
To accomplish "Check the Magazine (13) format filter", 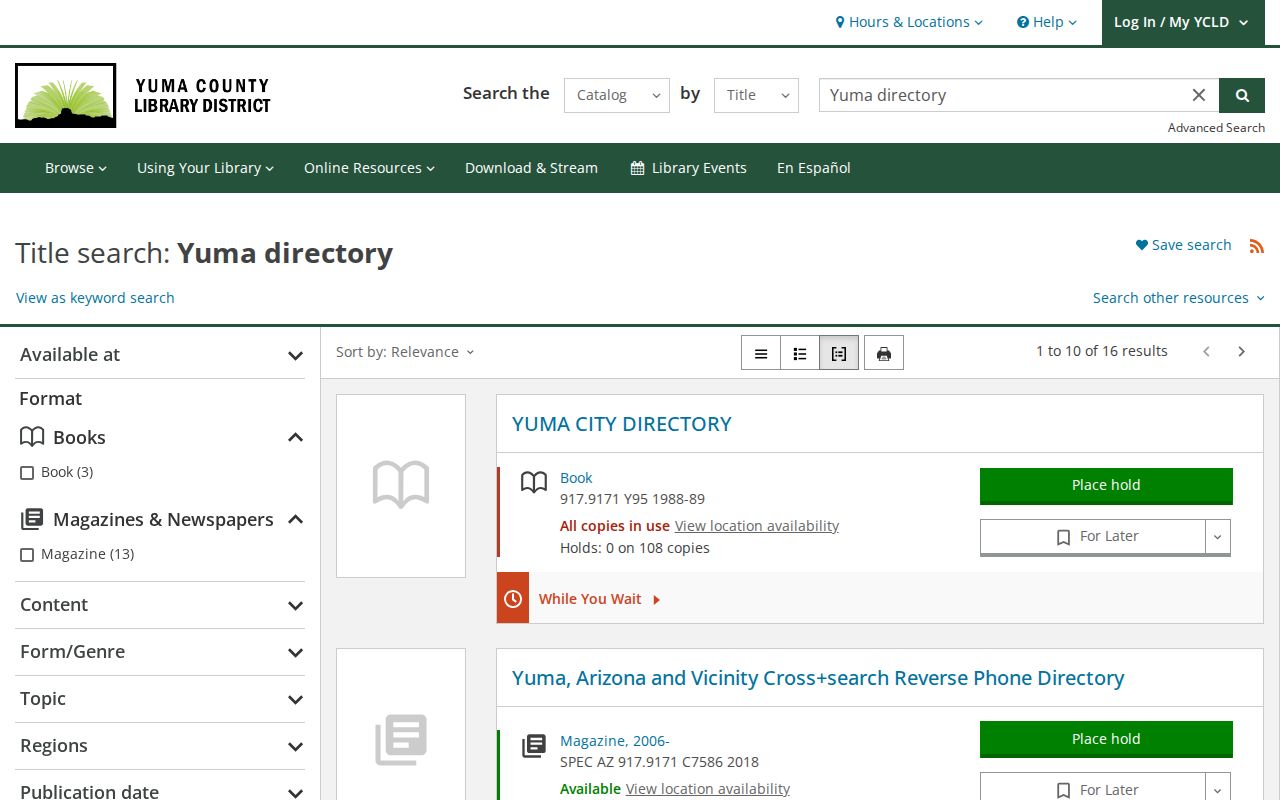I will coord(27,555).
